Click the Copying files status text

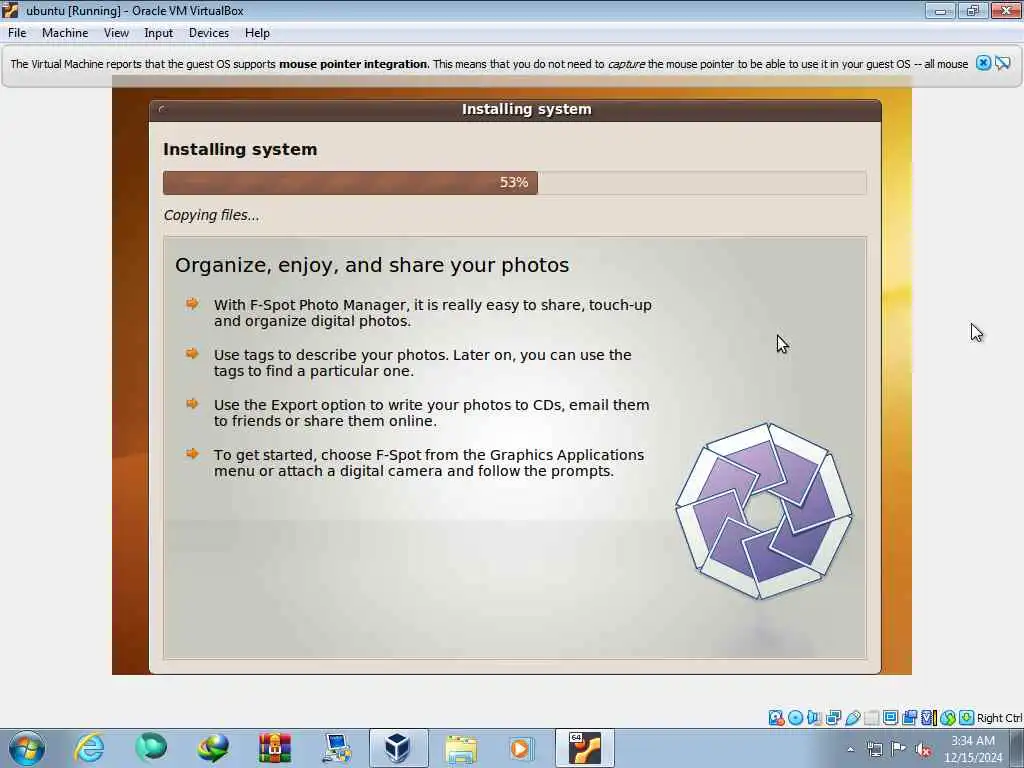tap(211, 216)
